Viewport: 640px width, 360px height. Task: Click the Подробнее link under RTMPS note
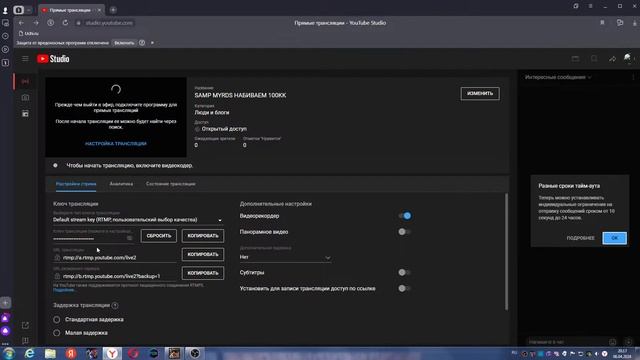click(x=64, y=290)
